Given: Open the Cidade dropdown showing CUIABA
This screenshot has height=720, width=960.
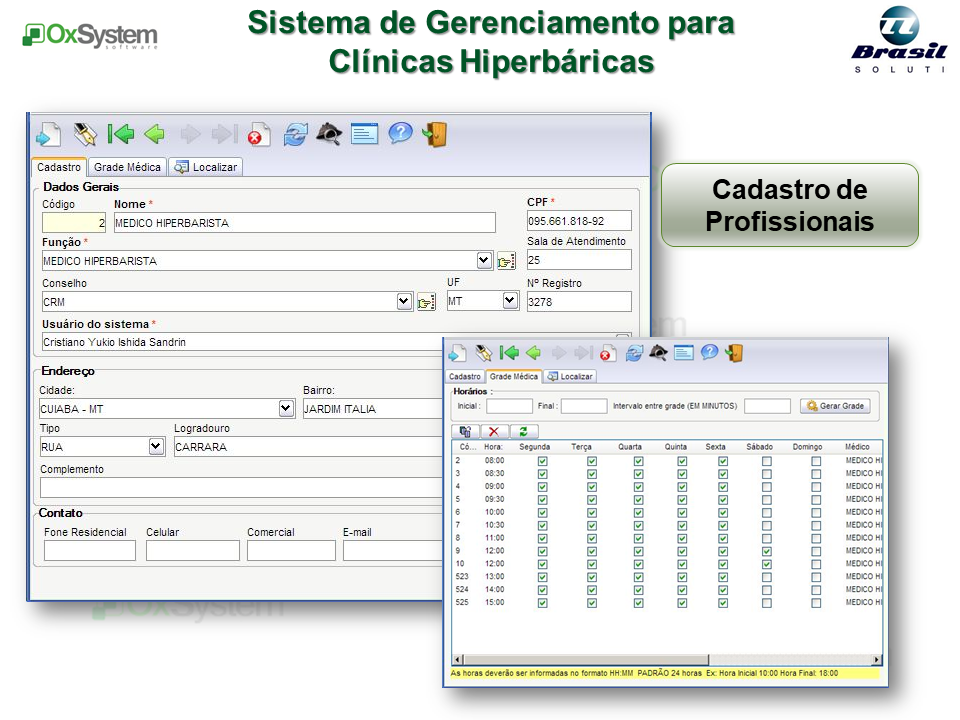Looking at the screenshot, I should click(x=286, y=408).
